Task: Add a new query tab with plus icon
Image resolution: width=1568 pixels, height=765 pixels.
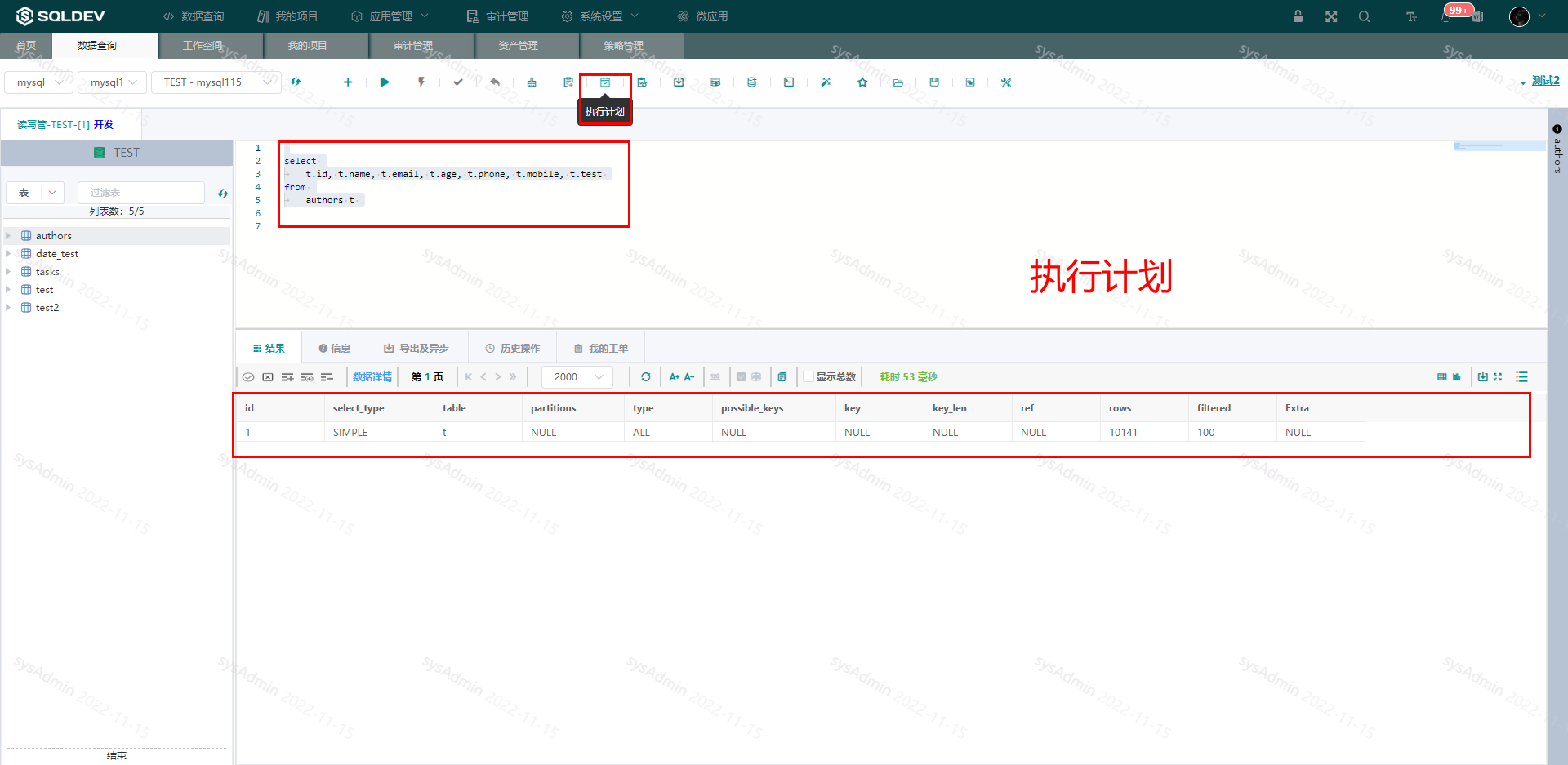Action: point(348,82)
